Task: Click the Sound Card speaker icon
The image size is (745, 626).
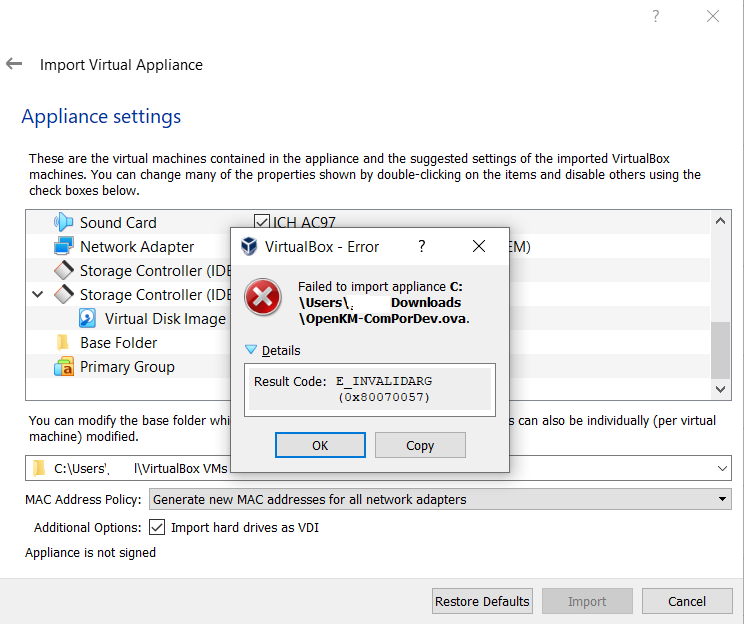Action: pos(64,222)
